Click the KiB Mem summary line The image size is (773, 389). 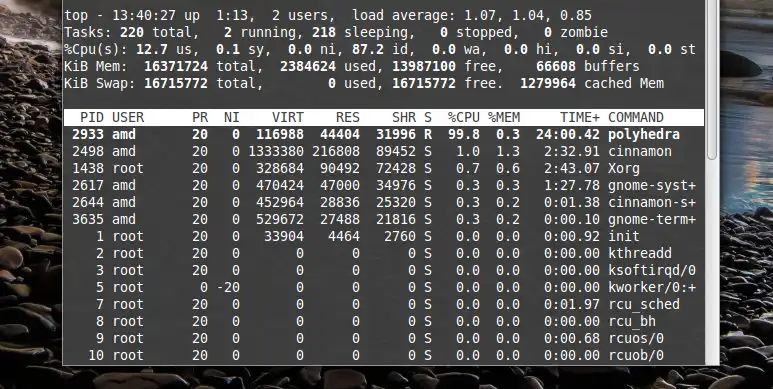click(351, 66)
